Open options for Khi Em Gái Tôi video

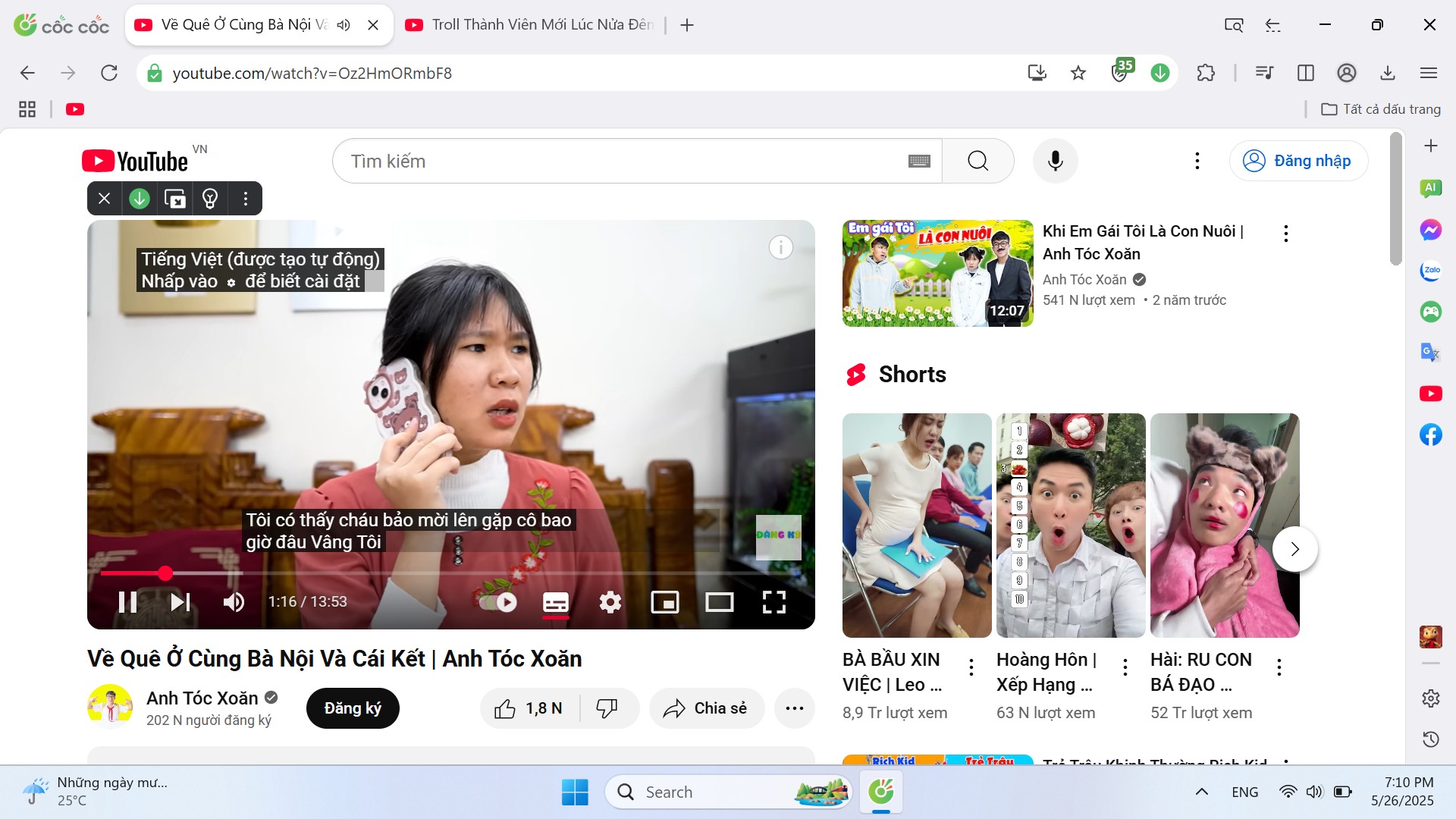pos(1285,234)
